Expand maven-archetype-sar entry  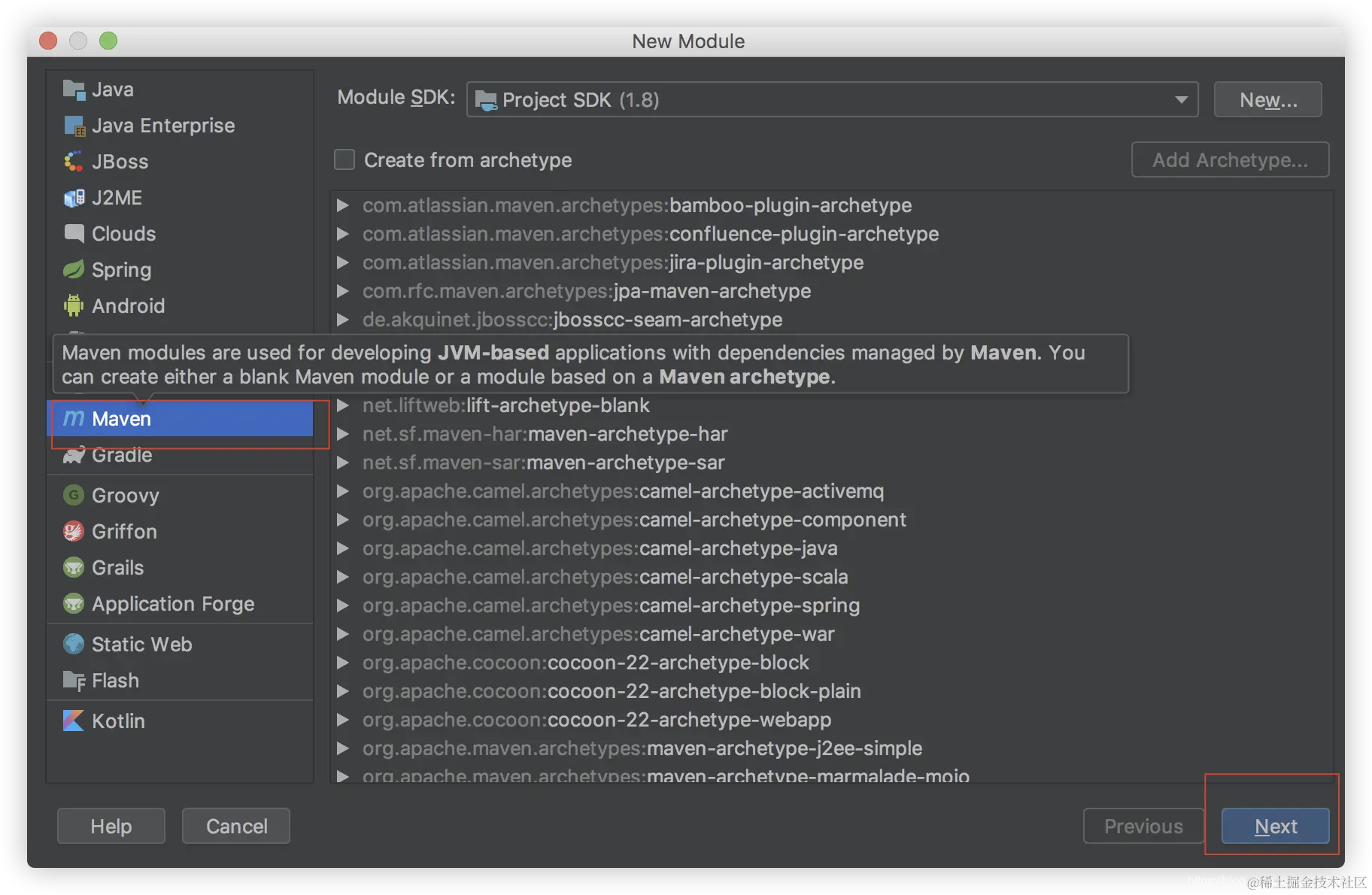(343, 463)
